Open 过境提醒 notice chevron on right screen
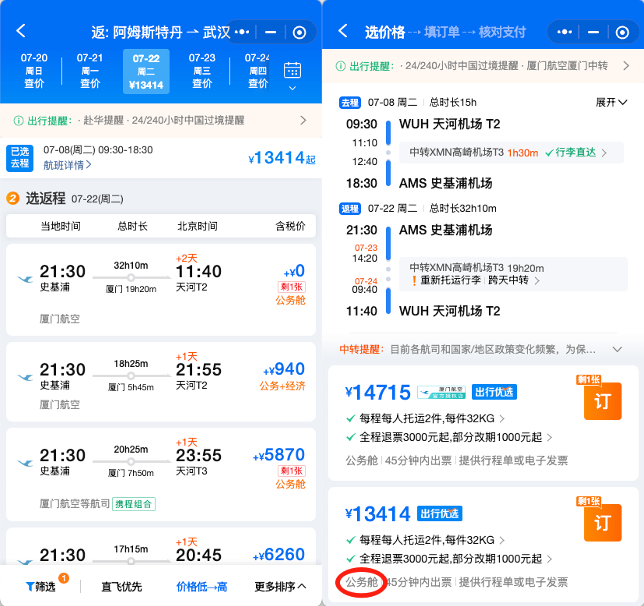644x606 pixels. coord(626,66)
